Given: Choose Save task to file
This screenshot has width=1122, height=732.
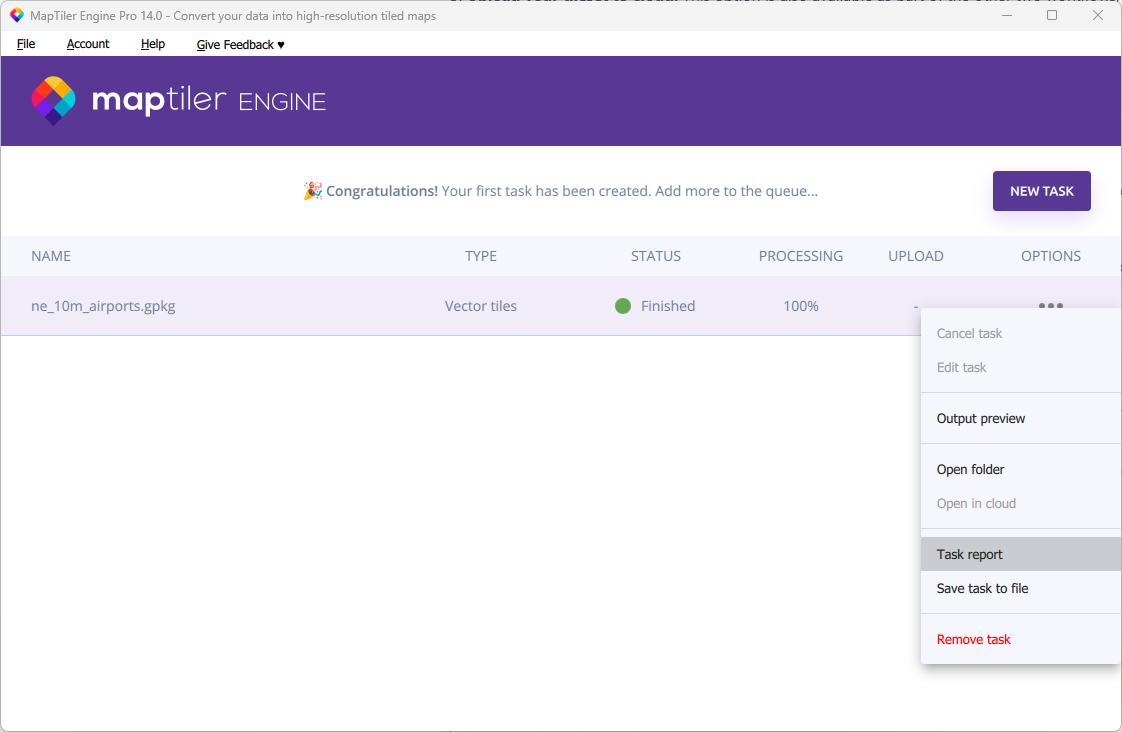Looking at the screenshot, I should [982, 588].
